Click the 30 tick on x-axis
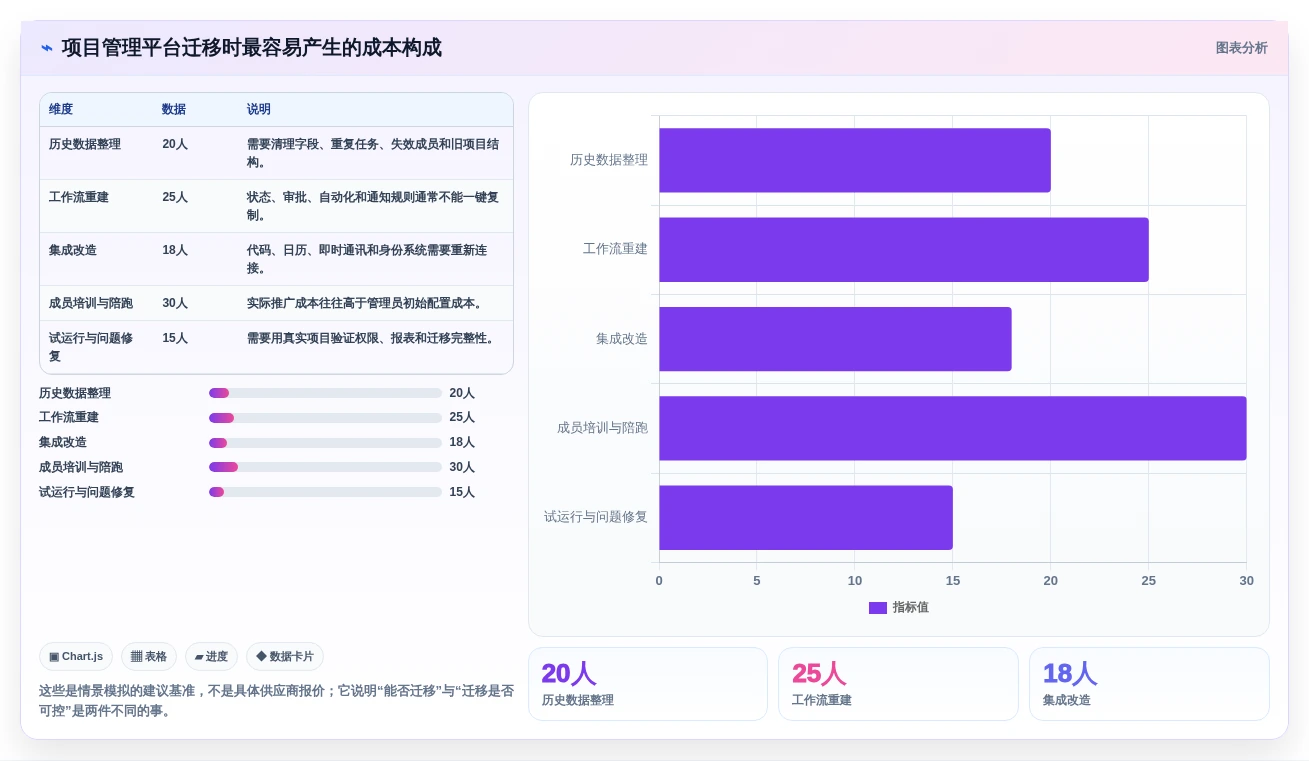Image resolution: width=1309 pixels, height=761 pixels. tap(1246, 581)
